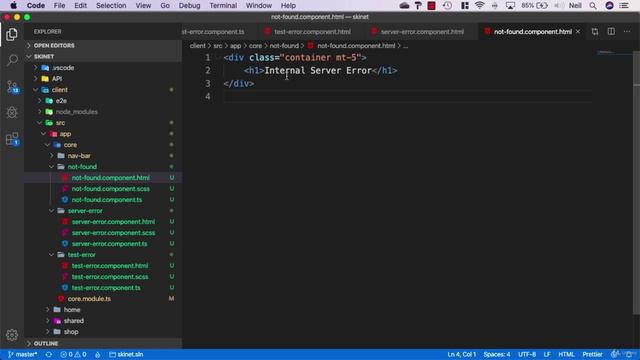Screen dimensions: 640x360
Task: Expand the e2e folder
Action: tap(103, 101)
